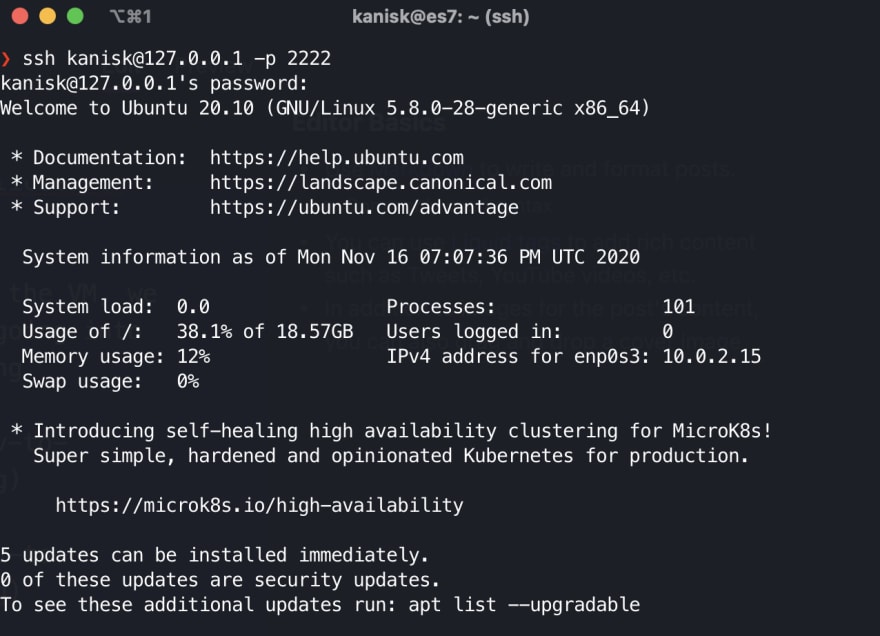880x636 pixels.
Task: Click the green fullscreen window button
Action: [x=75, y=16]
